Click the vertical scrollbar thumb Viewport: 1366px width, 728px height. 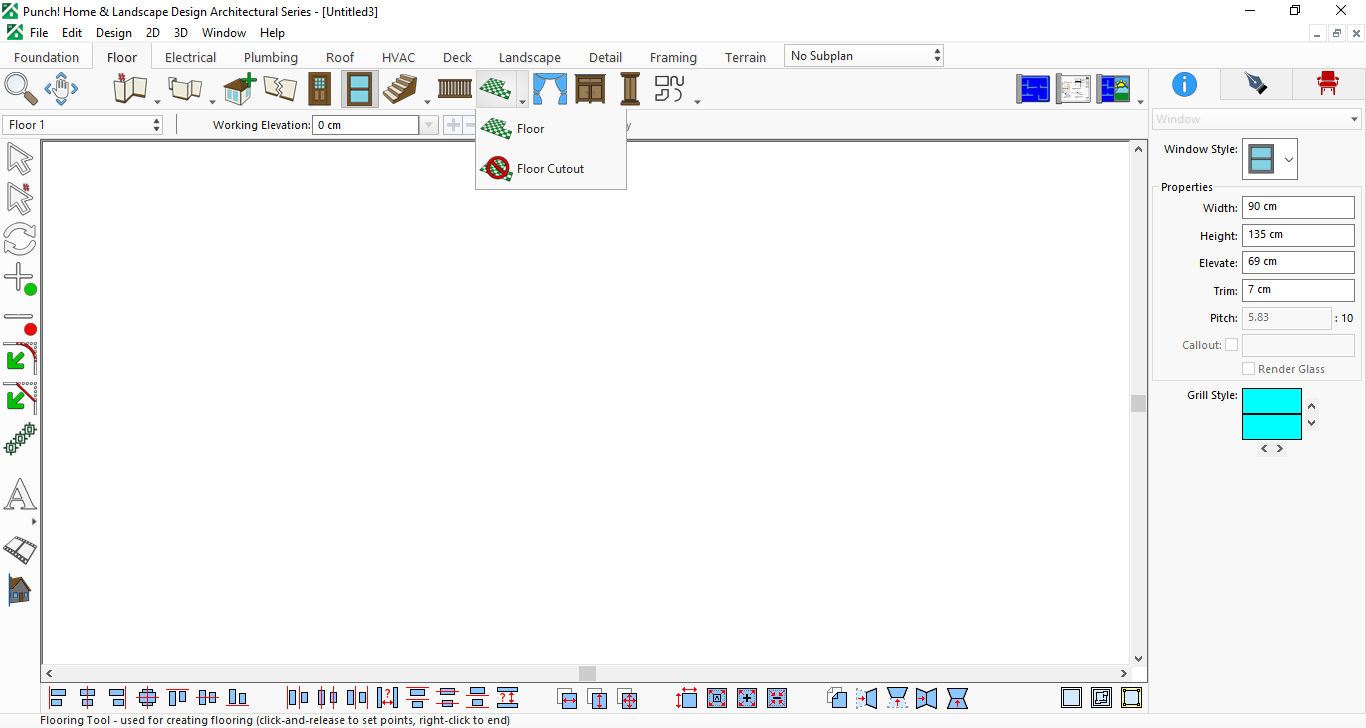tap(1138, 403)
